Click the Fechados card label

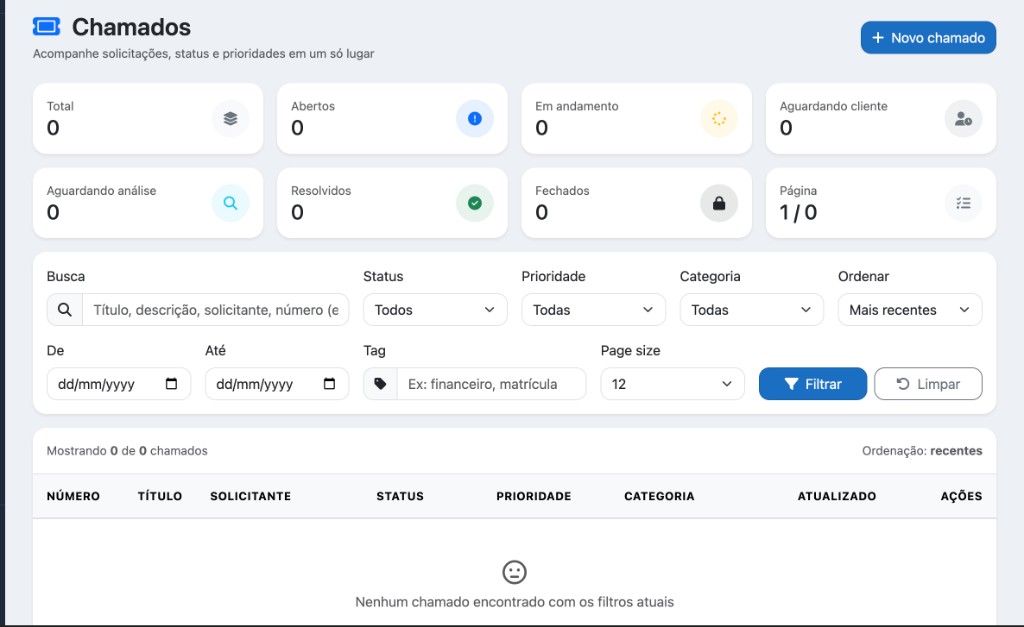coord(562,191)
